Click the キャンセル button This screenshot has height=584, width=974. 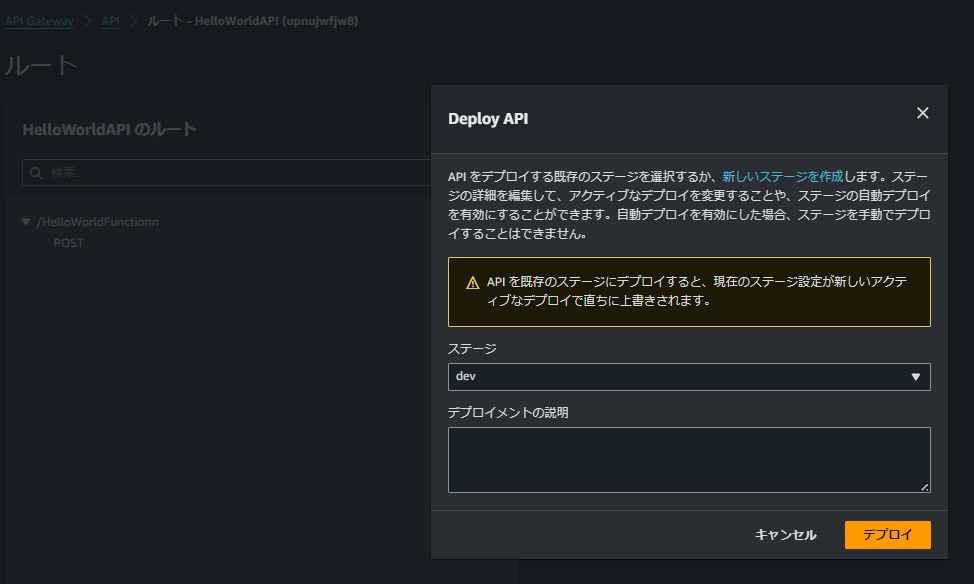[x=785, y=534]
